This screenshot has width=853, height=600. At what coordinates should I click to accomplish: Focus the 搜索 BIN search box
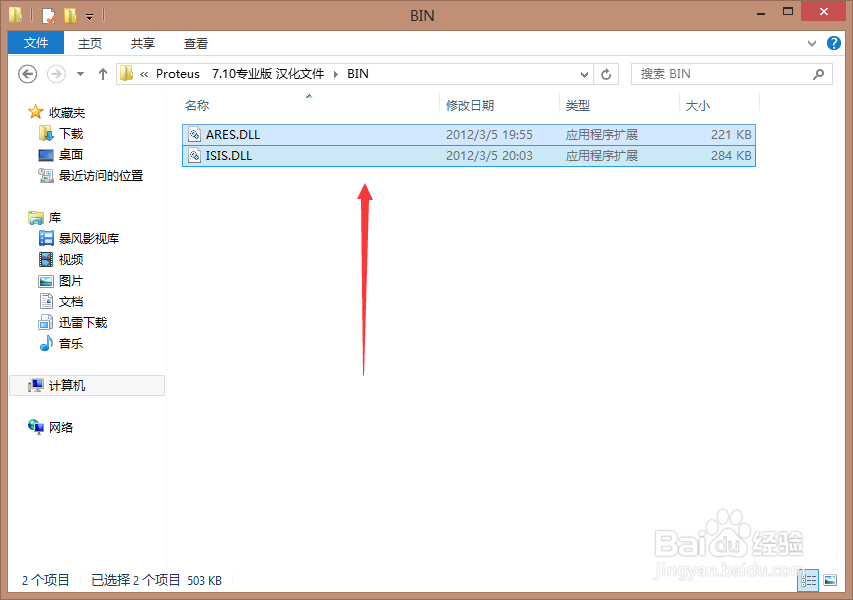pyautogui.click(x=732, y=74)
